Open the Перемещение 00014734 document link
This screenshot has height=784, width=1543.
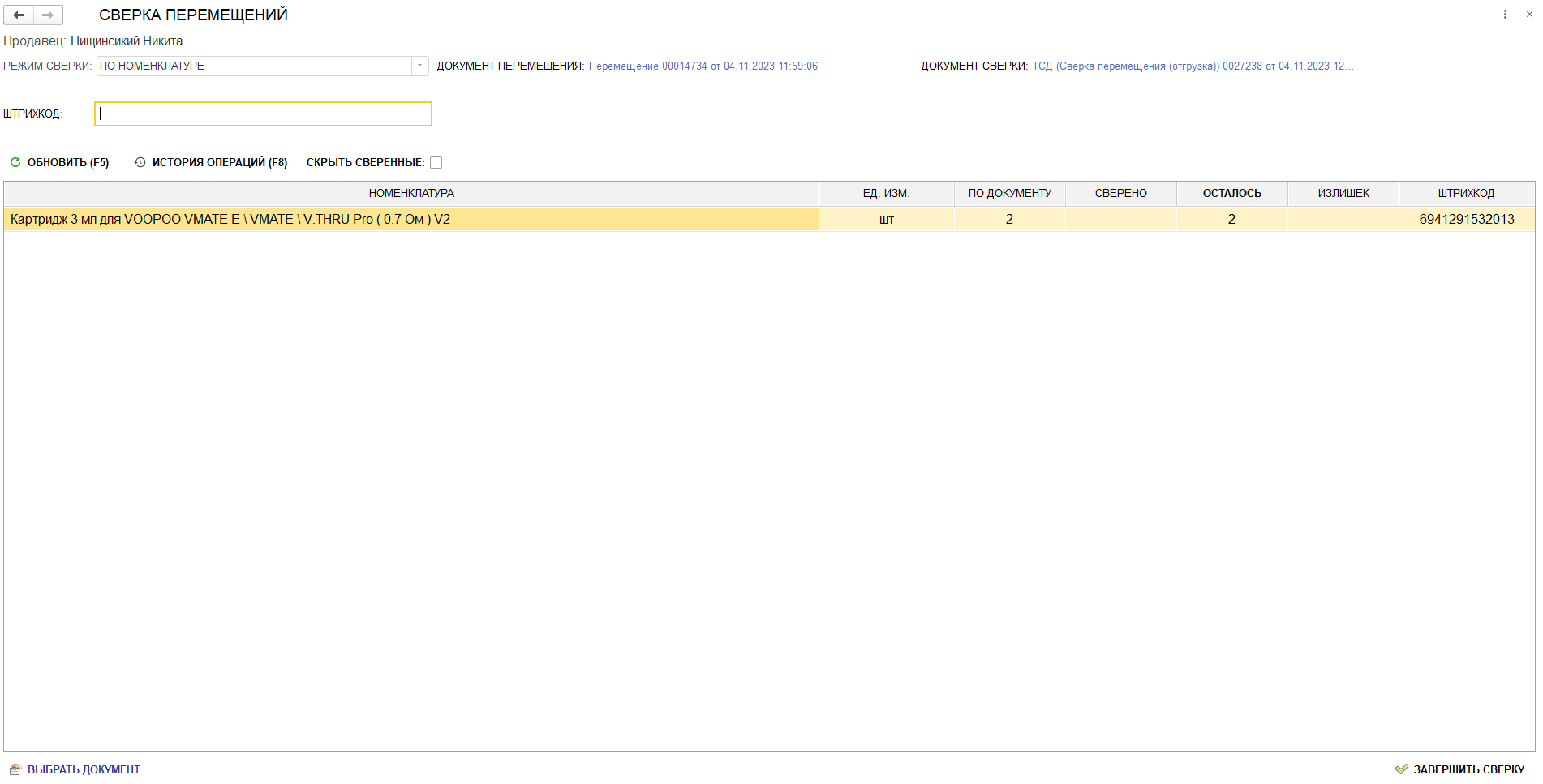coord(703,66)
